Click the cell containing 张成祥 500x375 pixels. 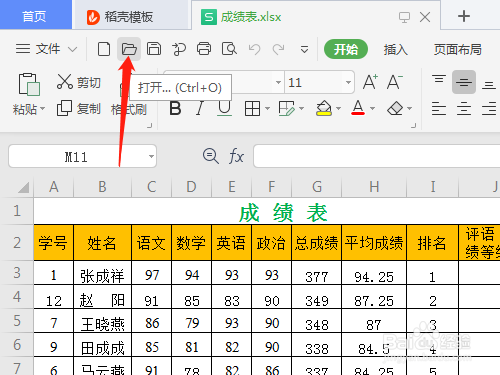103,273
